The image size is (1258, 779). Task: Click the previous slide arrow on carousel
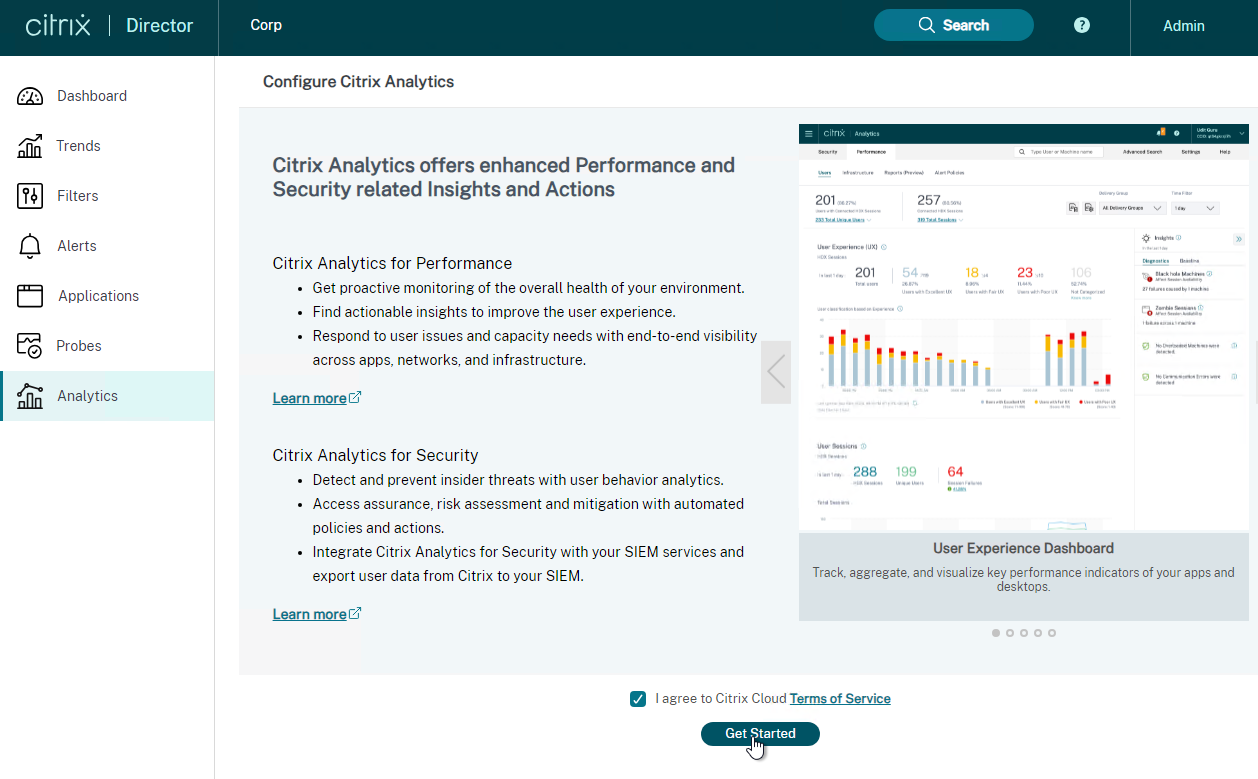[776, 372]
